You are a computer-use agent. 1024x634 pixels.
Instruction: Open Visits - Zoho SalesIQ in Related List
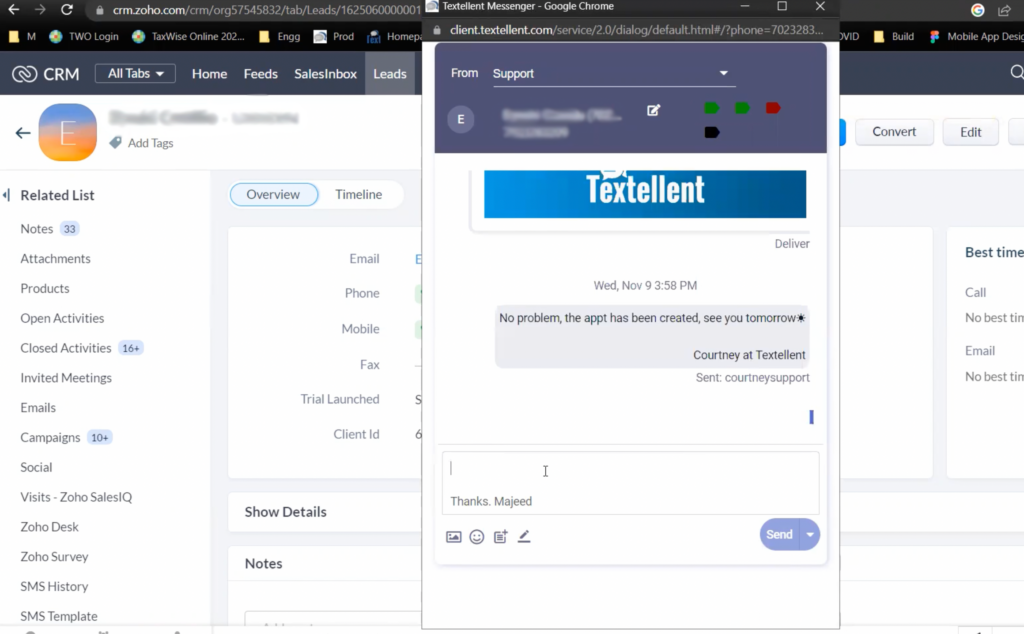tap(76, 497)
